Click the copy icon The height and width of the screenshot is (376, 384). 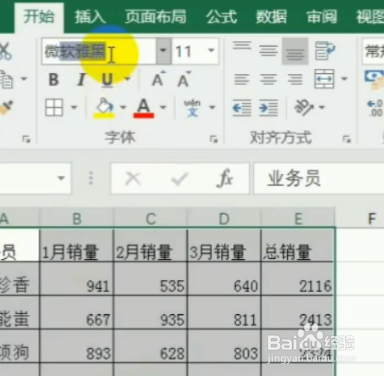click(x=7, y=79)
